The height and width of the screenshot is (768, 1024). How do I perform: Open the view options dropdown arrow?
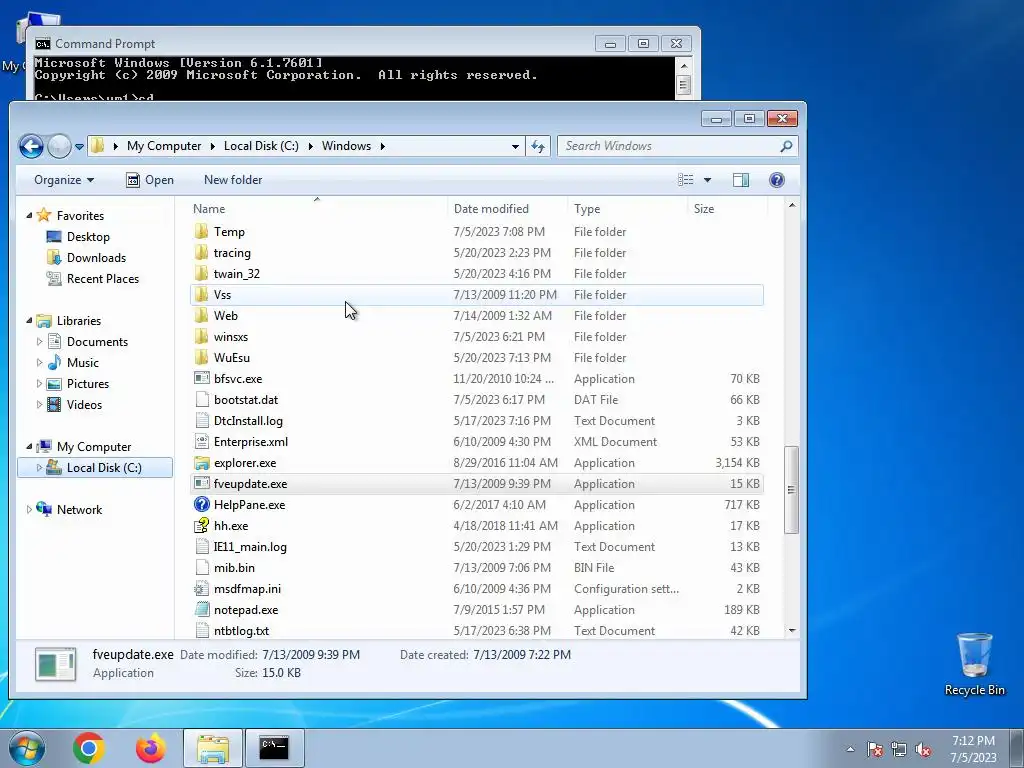(x=707, y=180)
